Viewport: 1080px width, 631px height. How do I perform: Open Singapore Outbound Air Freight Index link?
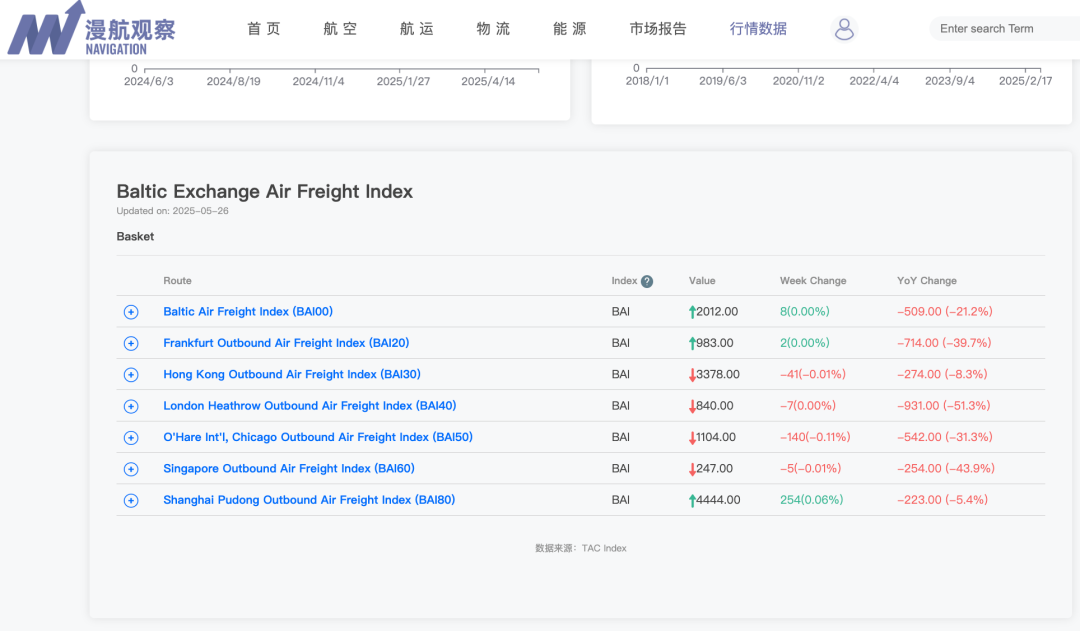pos(289,468)
